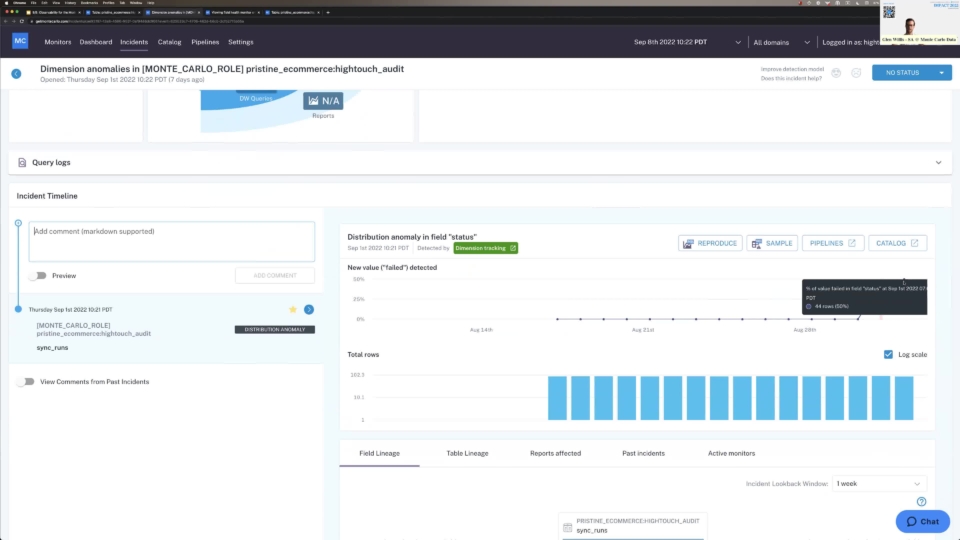Open the help question mark icon
This screenshot has width=960, height=540.
[921, 501]
